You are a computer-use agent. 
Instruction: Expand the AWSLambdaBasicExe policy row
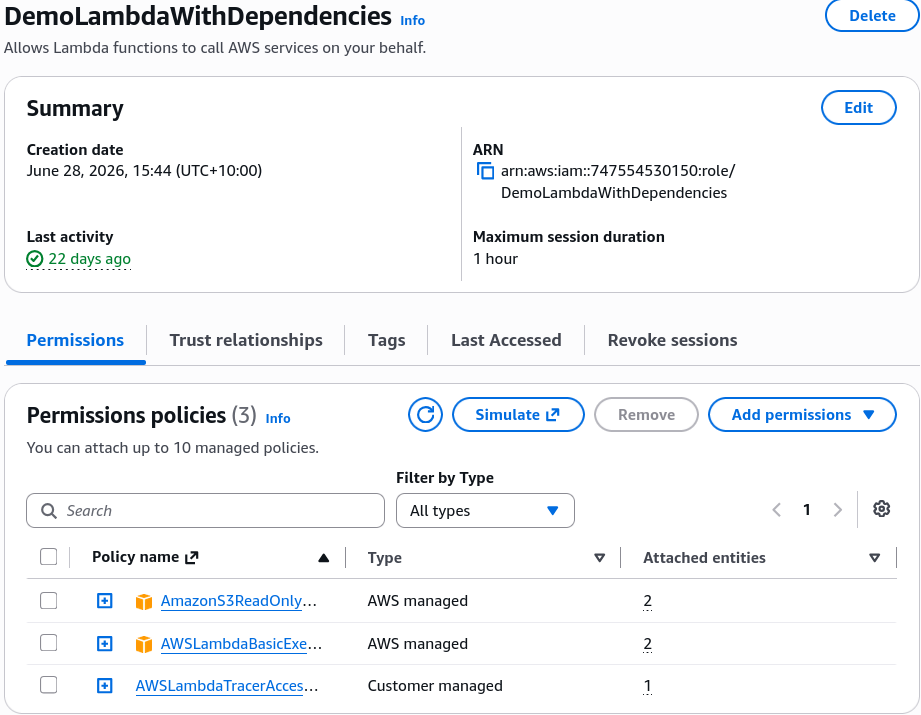105,644
